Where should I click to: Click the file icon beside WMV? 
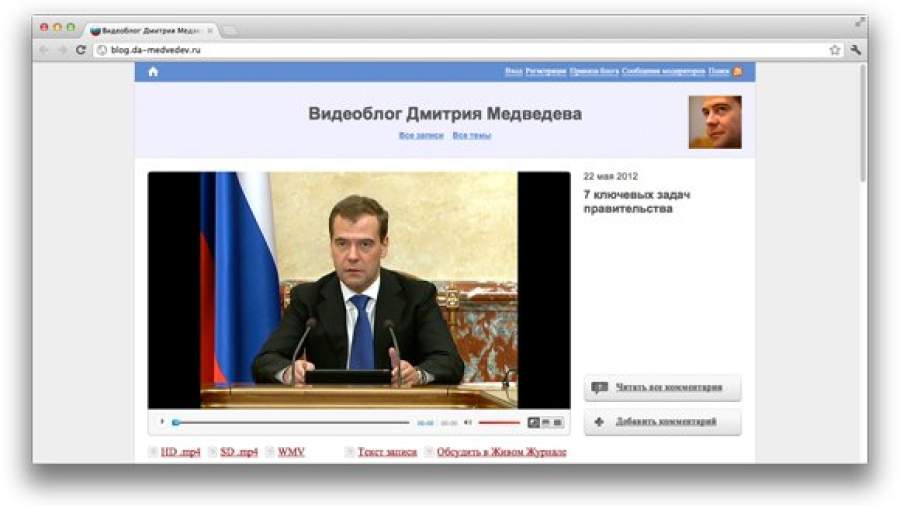[x=270, y=452]
